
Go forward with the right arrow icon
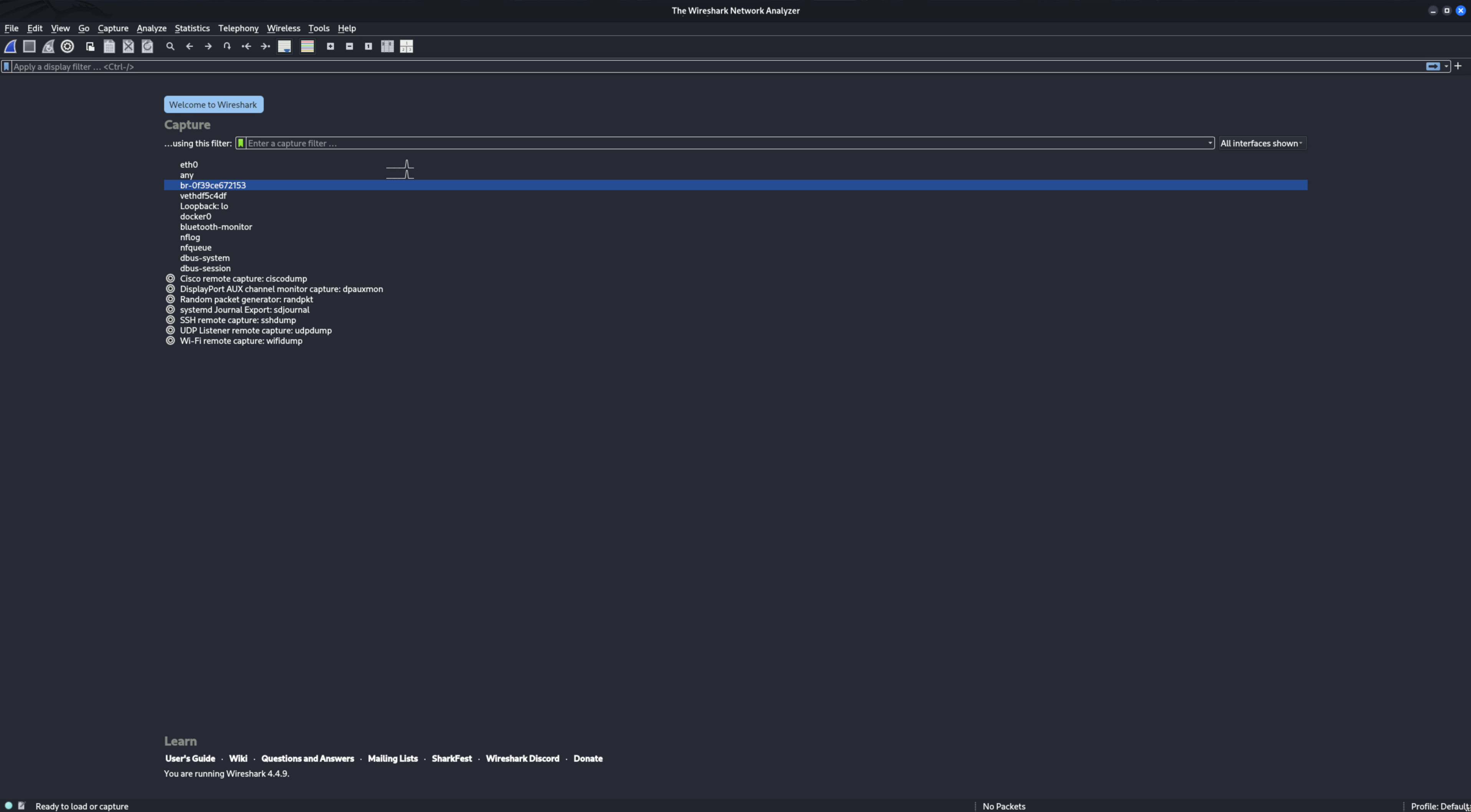pos(208,46)
